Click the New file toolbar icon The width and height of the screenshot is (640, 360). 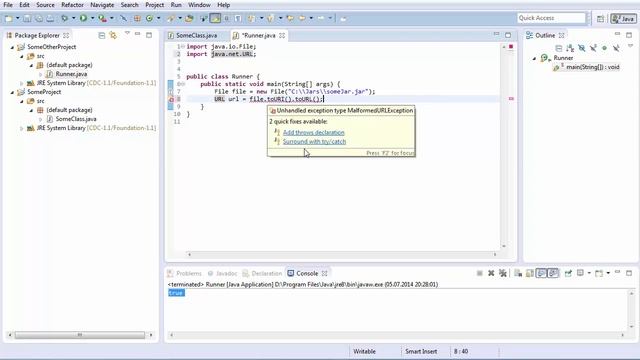9,18
